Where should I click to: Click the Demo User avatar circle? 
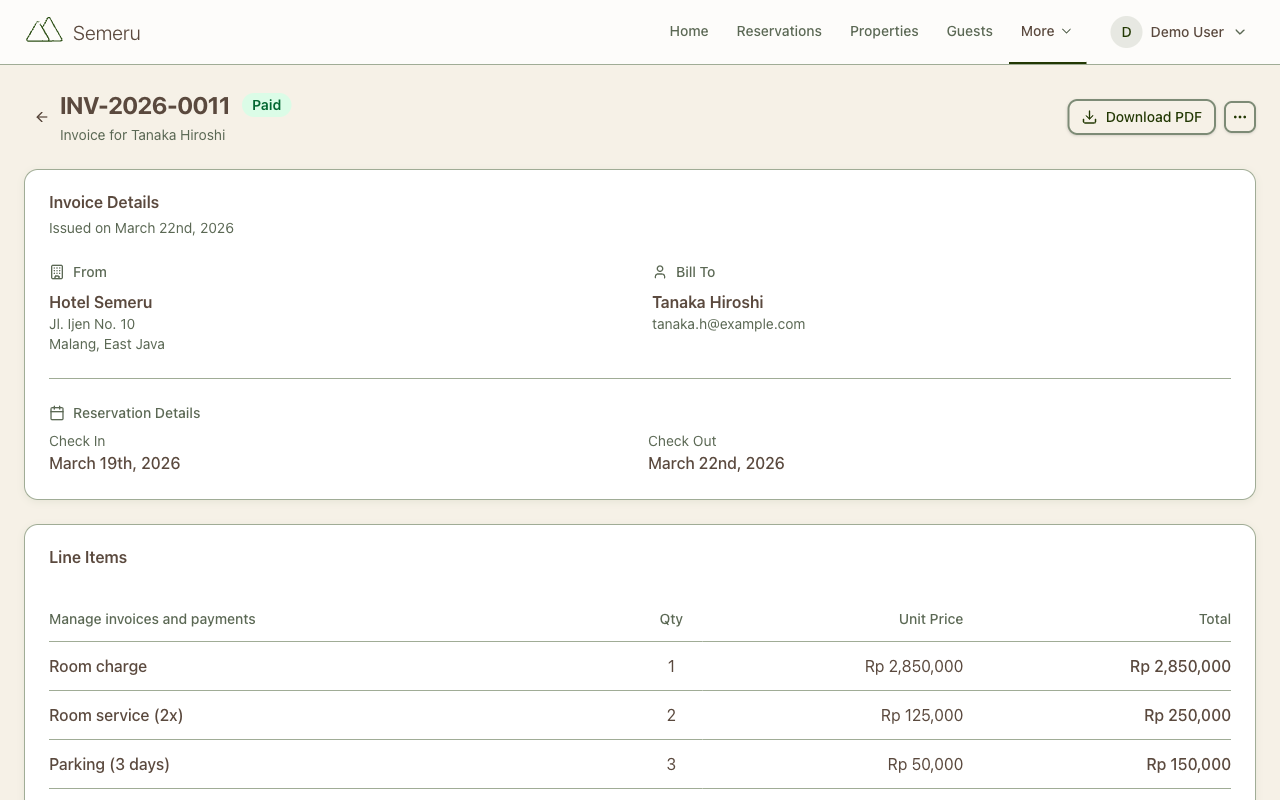(x=1126, y=32)
